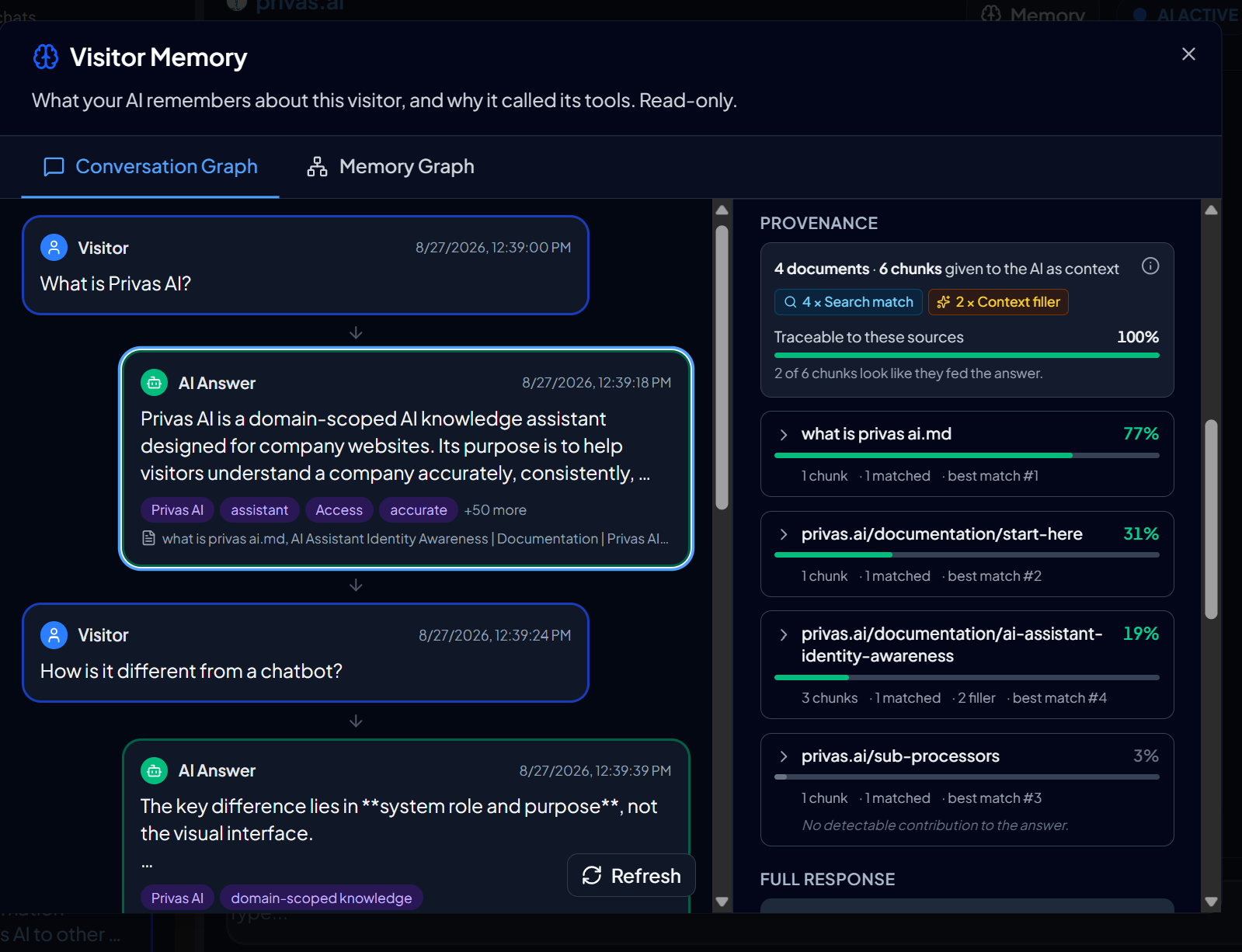Click the document icon beside cited sources line
1242x952 pixels.
pos(149,538)
